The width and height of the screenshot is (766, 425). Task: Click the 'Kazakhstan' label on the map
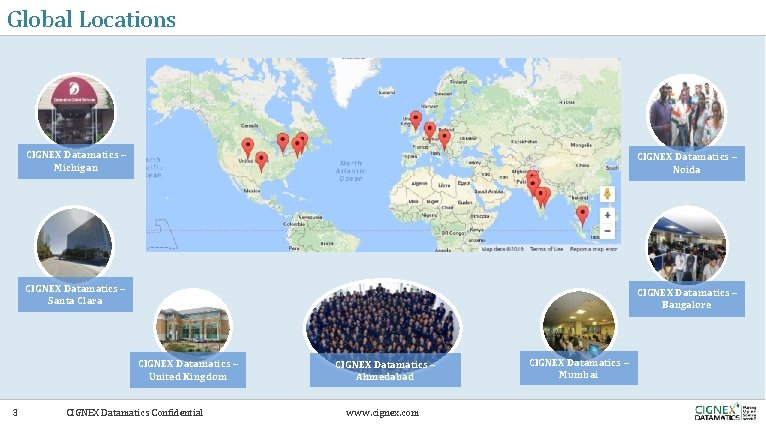524,142
